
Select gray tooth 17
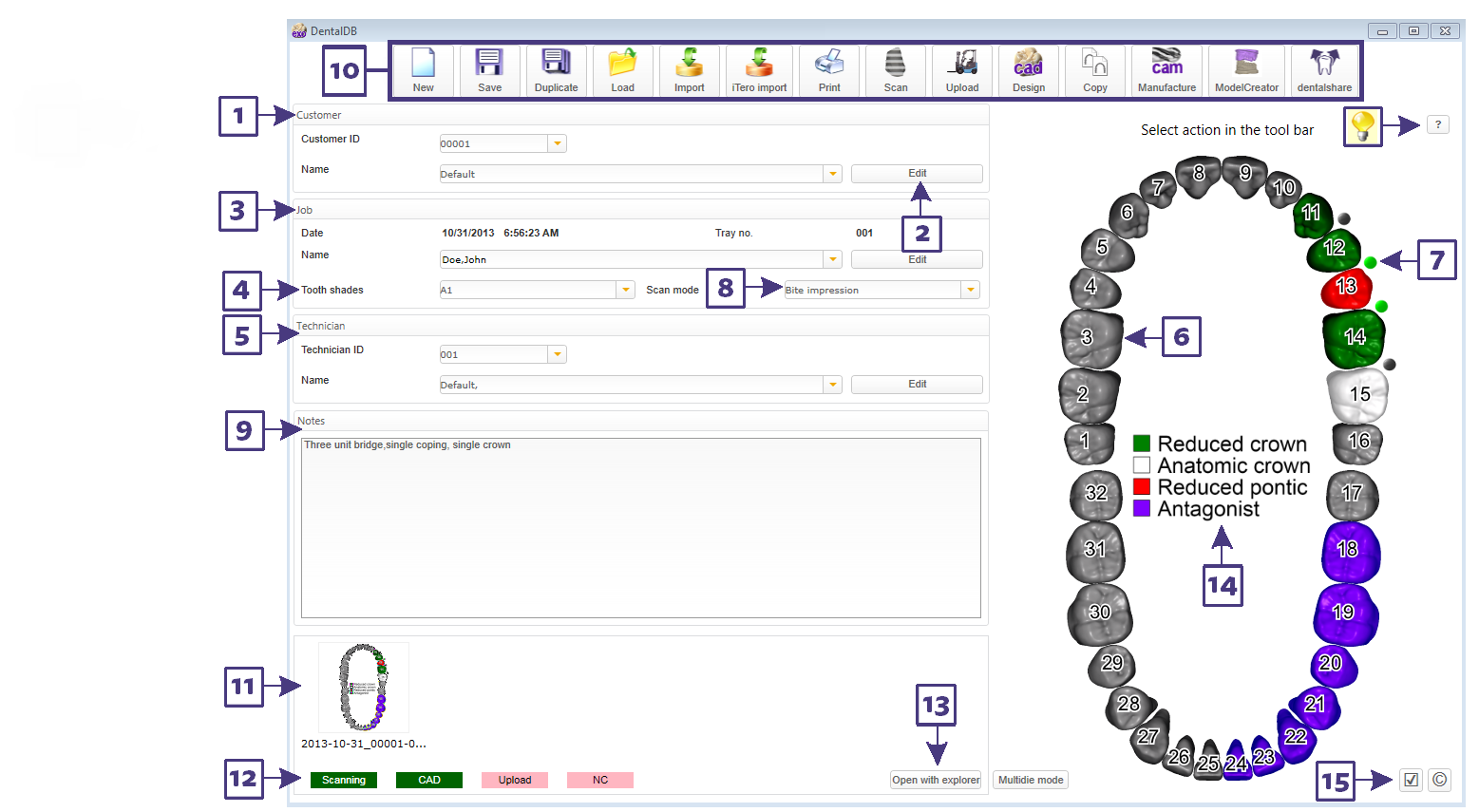1353,495
